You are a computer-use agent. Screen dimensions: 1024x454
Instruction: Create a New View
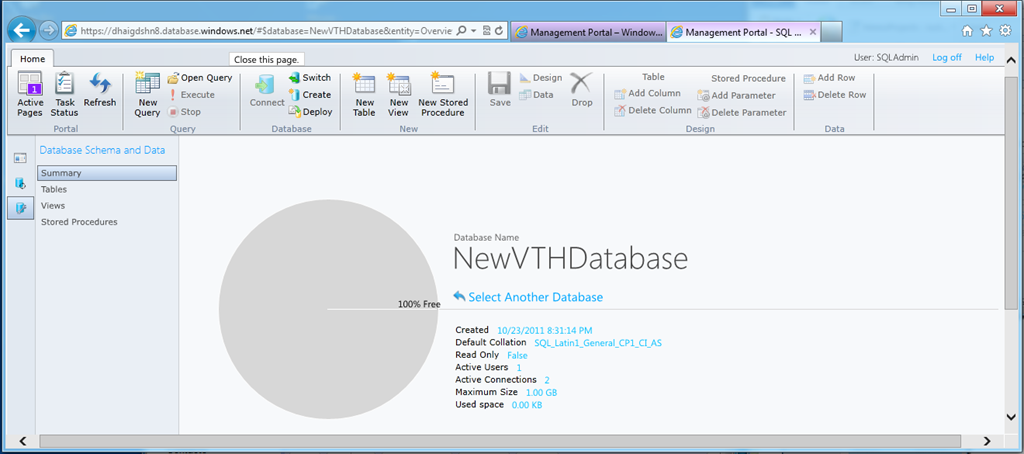click(398, 95)
